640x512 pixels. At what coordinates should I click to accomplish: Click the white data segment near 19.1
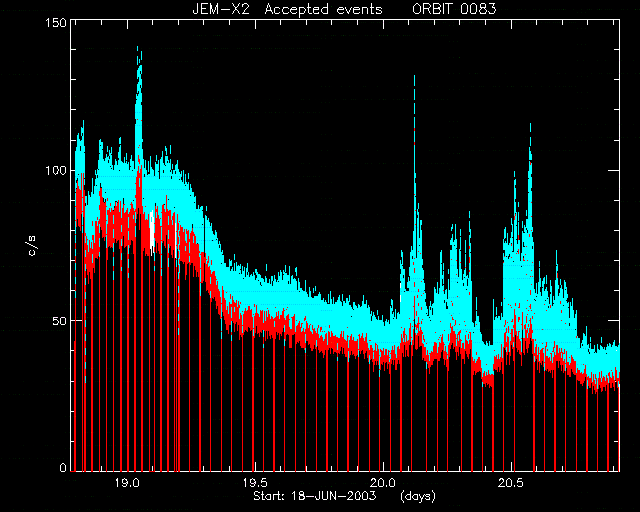(152, 232)
